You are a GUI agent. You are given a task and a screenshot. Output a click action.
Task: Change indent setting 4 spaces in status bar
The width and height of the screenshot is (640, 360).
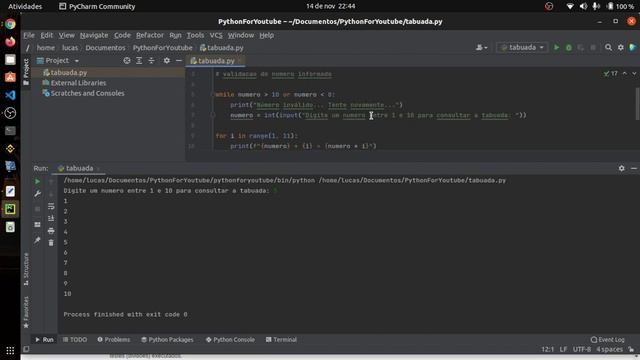609,349
